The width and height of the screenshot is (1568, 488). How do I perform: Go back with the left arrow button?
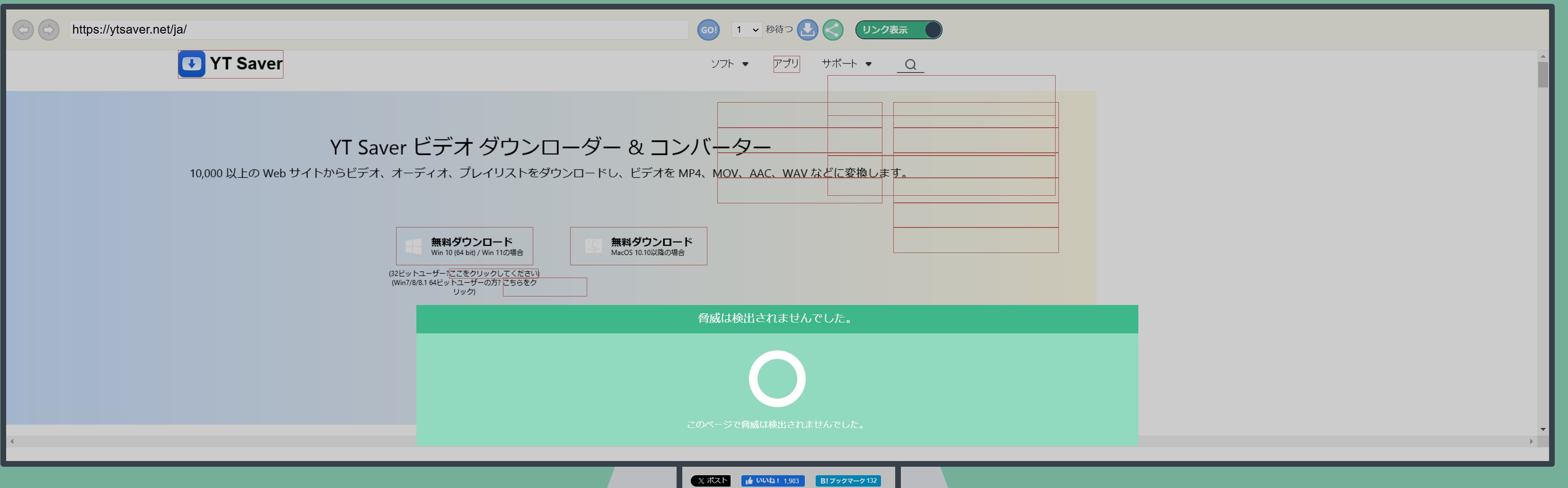(23, 30)
